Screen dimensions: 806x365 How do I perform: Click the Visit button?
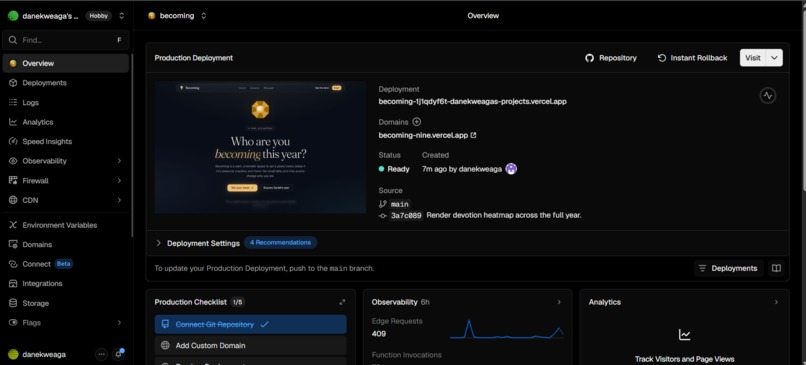coord(753,58)
